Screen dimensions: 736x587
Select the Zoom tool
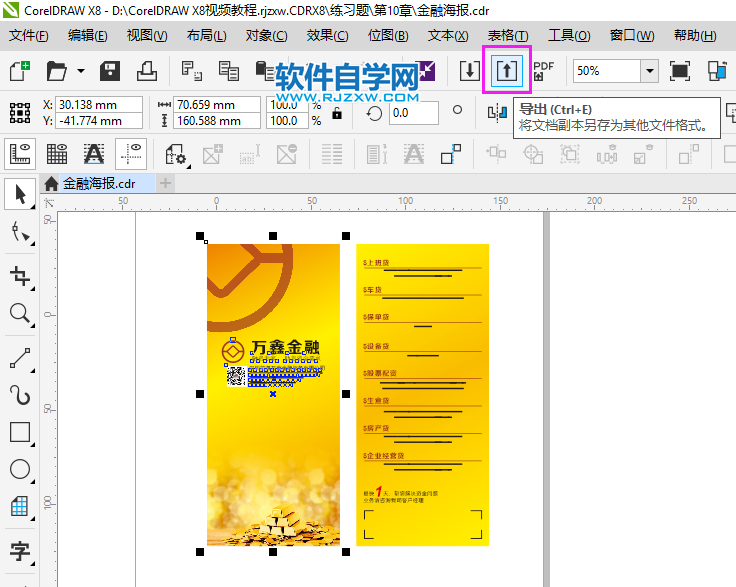tap(19, 314)
